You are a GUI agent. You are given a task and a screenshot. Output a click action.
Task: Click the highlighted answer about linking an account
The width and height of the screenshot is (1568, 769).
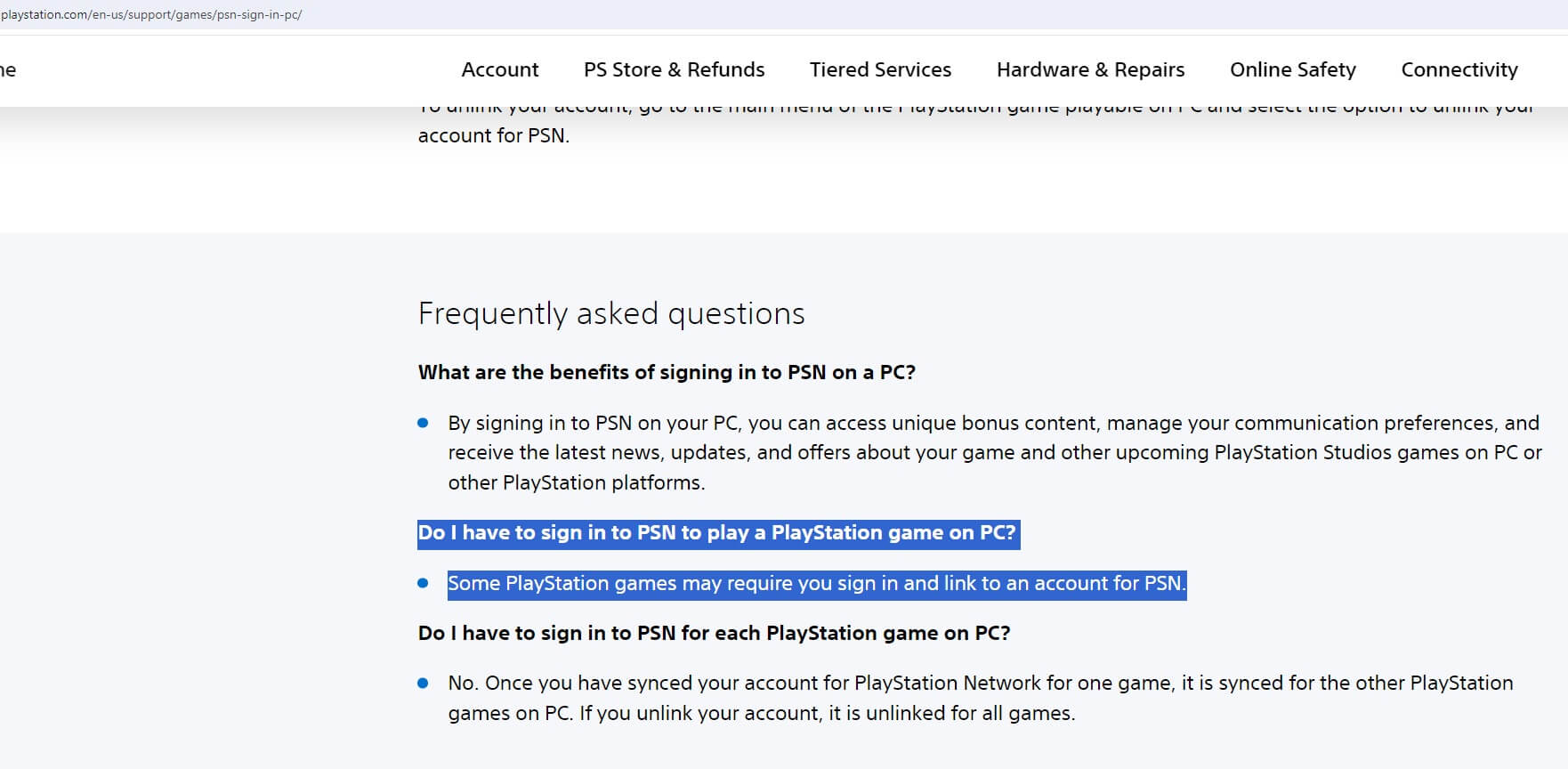tap(816, 584)
